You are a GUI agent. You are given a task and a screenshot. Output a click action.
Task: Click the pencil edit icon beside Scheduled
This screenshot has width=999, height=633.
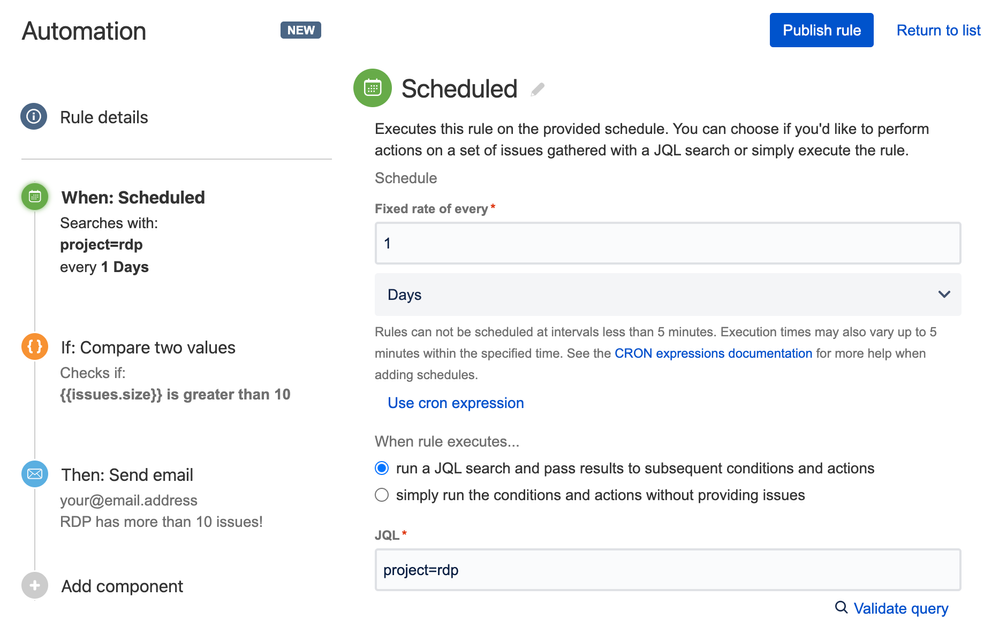[538, 89]
